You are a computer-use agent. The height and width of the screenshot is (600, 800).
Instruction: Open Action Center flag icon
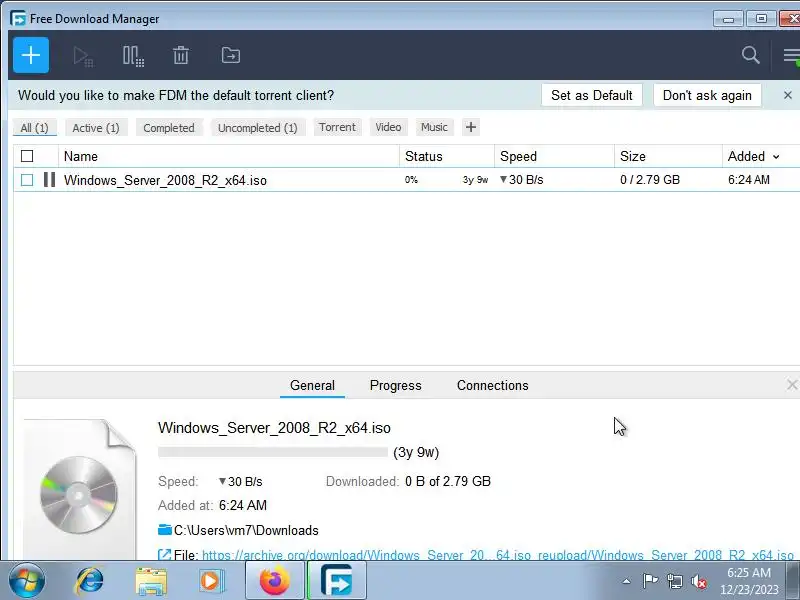tap(650, 581)
